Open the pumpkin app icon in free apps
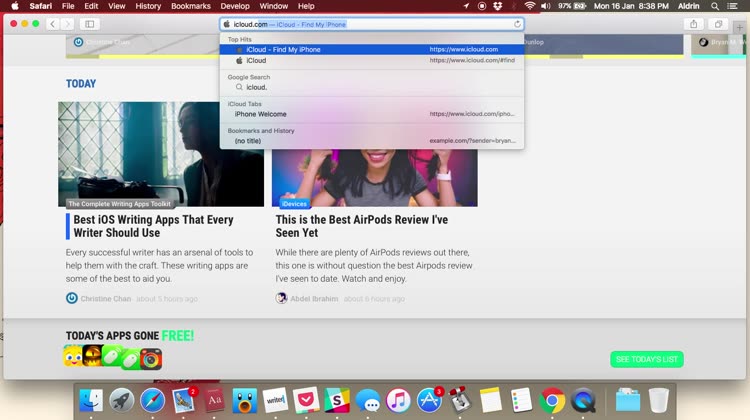Viewport: 750px width, 420px height. 92,355
